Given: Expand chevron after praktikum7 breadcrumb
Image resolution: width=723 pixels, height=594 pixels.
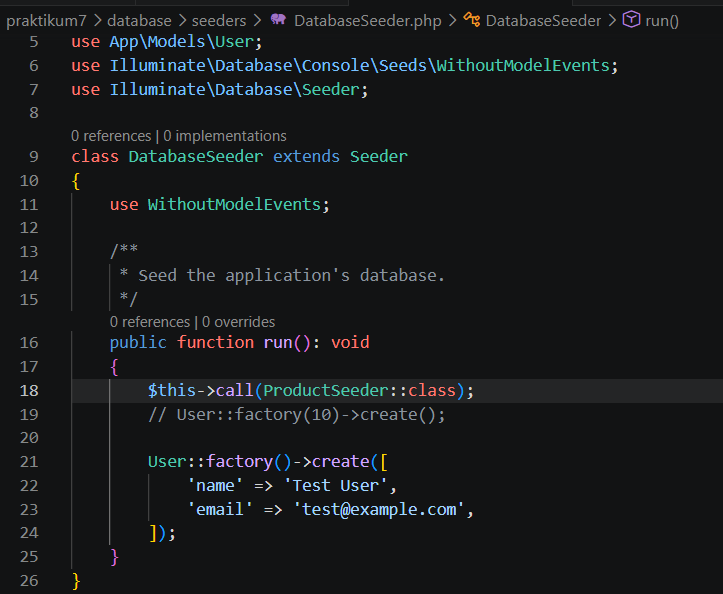Looking at the screenshot, I should tap(97, 21).
